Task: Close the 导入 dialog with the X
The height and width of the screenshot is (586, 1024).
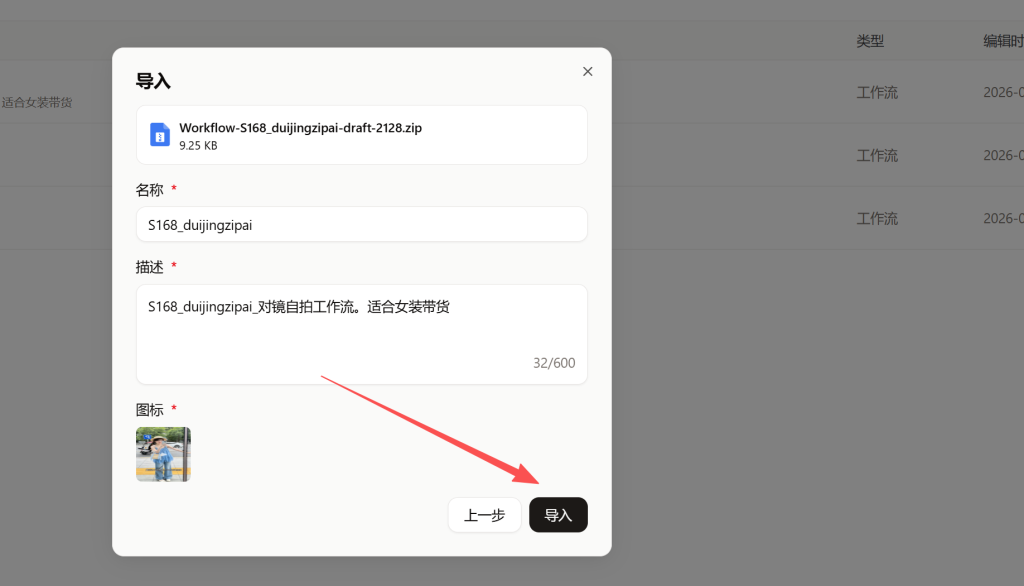Action: click(x=588, y=71)
